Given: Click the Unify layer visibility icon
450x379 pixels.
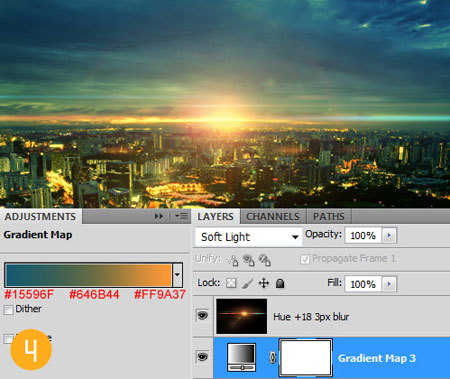Looking at the screenshot, I should pyautogui.click(x=248, y=260).
